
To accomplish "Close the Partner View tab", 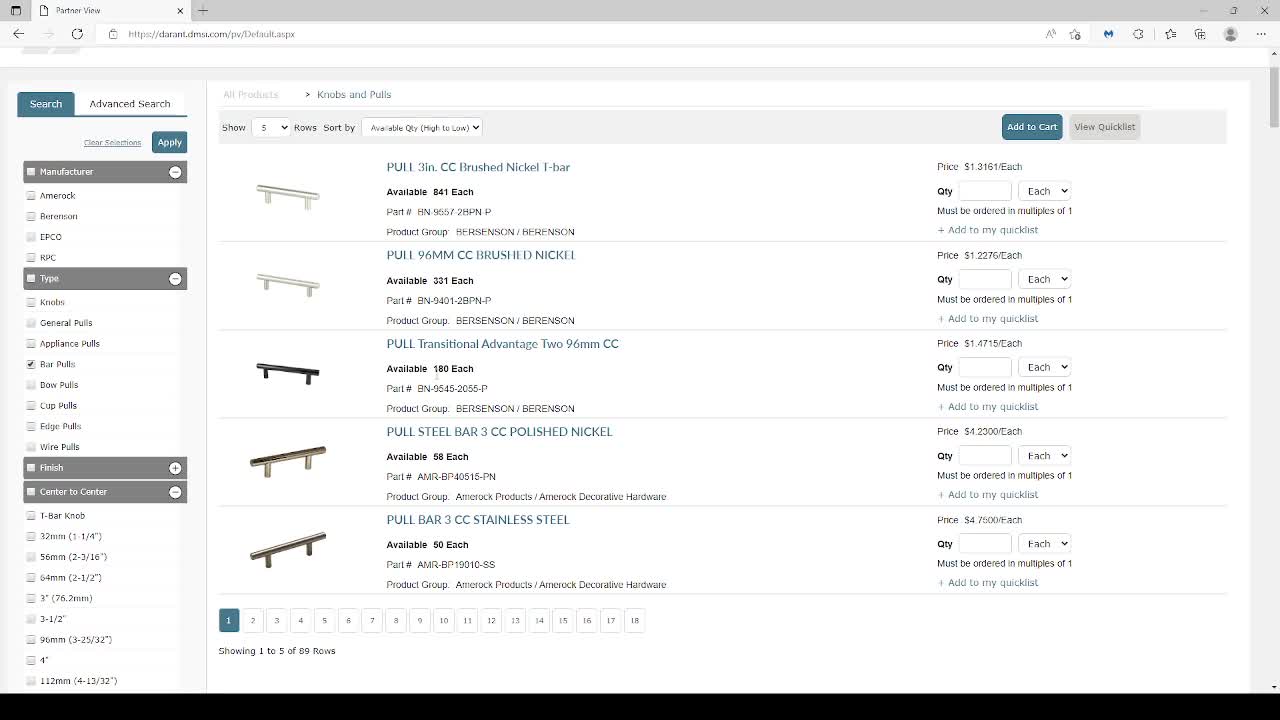I will (x=181, y=10).
